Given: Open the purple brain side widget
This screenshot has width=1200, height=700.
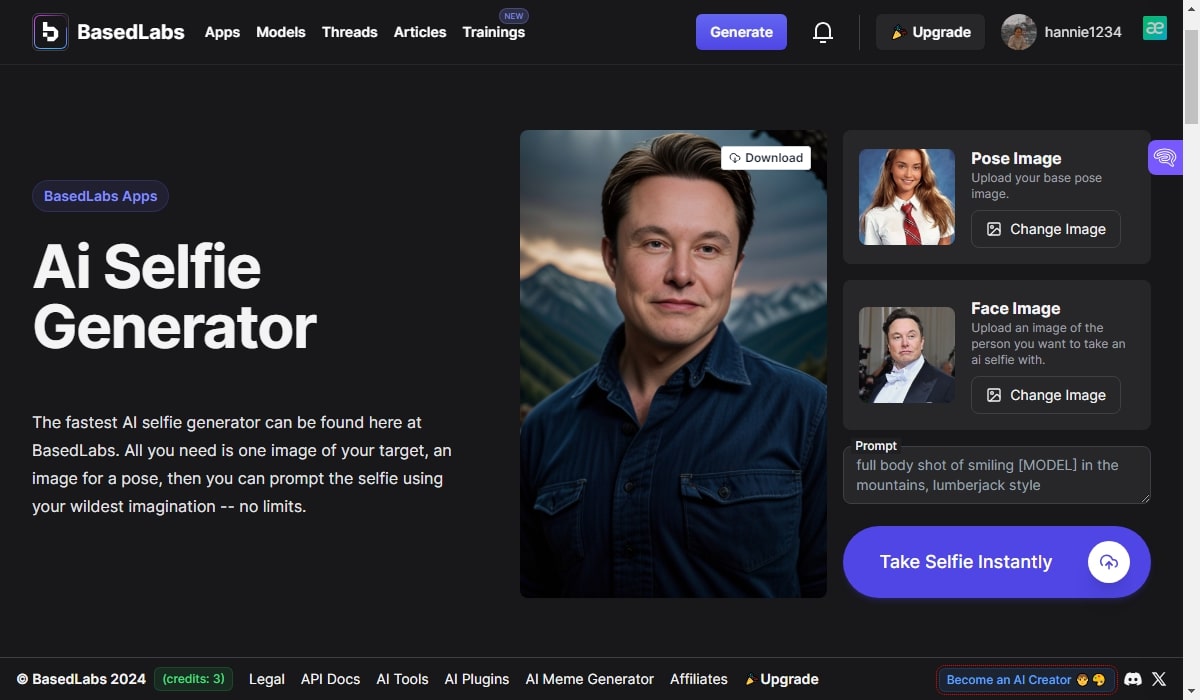Looking at the screenshot, I should point(1165,157).
